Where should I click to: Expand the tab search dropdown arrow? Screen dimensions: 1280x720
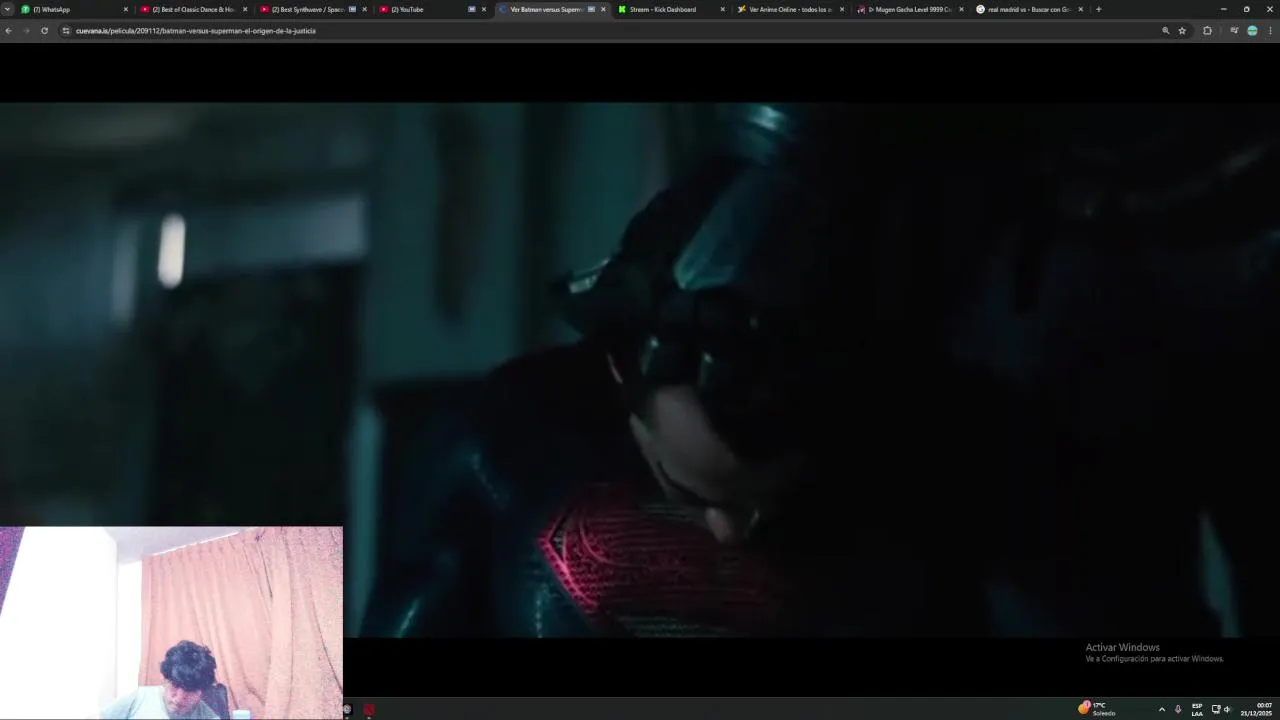[7, 9]
